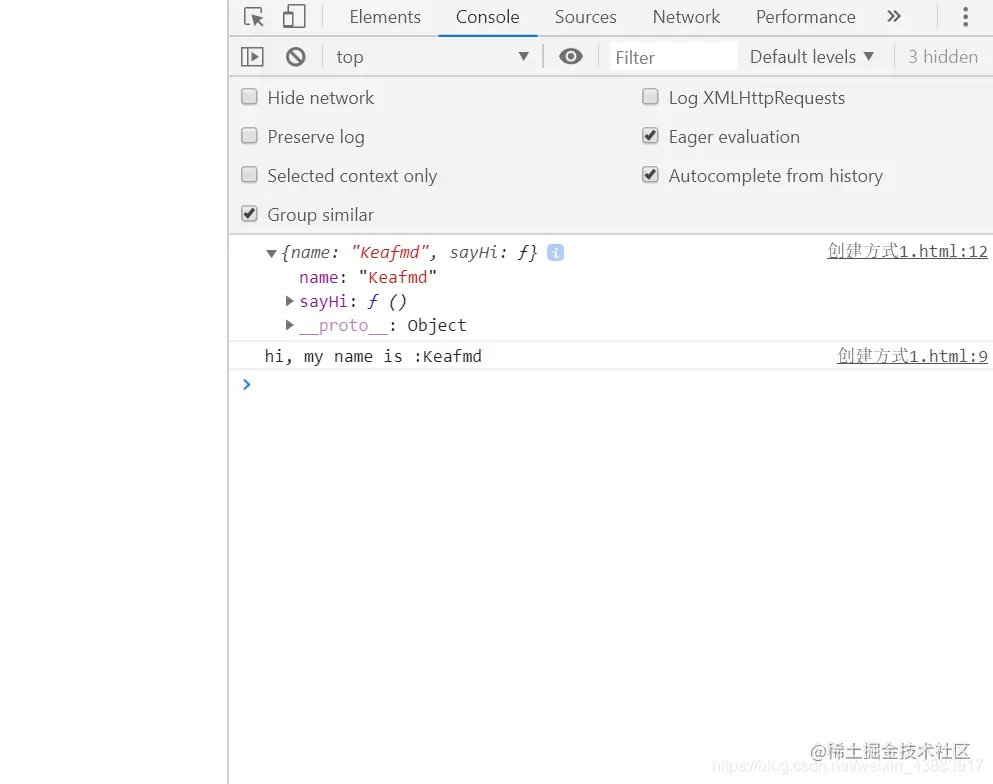Select the Console tab
The height and width of the screenshot is (784, 993).
pyautogui.click(x=488, y=17)
